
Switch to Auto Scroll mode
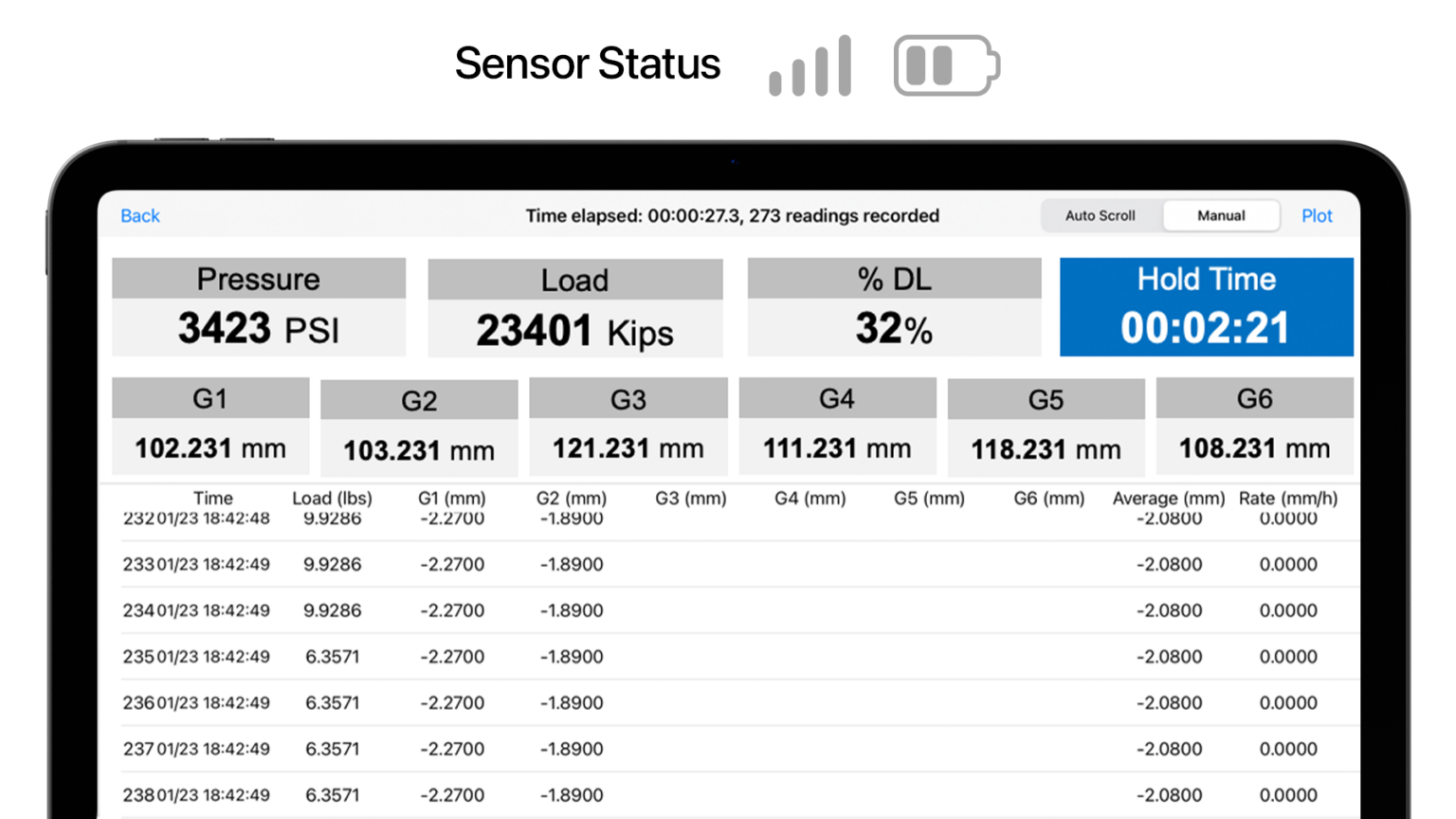tap(1100, 216)
